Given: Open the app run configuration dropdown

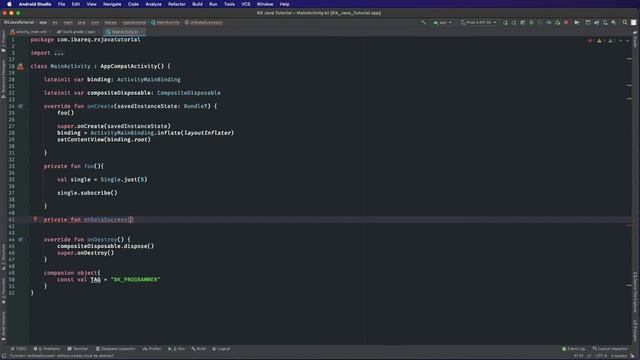Looking at the screenshot, I should [x=443, y=22].
